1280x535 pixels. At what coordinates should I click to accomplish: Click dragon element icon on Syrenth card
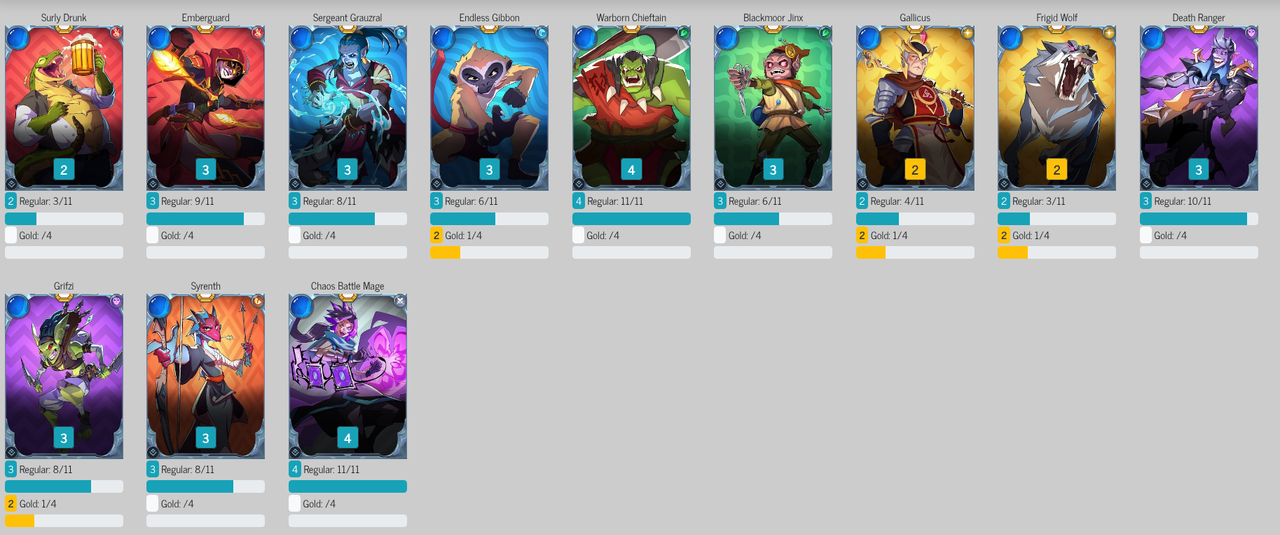(x=258, y=300)
